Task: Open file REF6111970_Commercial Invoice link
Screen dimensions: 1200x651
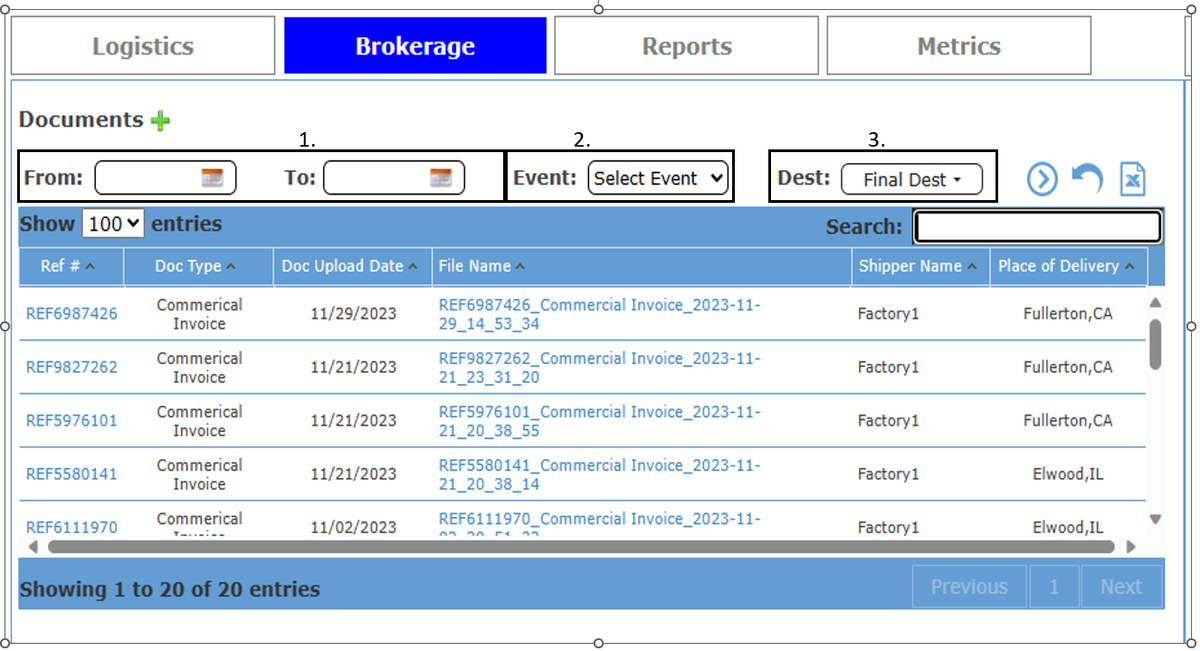Action: pyautogui.click(x=599, y=524)
